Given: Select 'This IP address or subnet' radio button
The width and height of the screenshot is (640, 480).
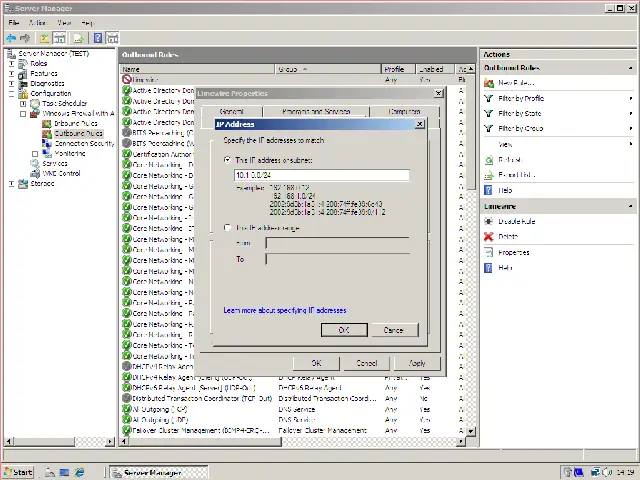Looking at the screenshot, I should point(227,160).
